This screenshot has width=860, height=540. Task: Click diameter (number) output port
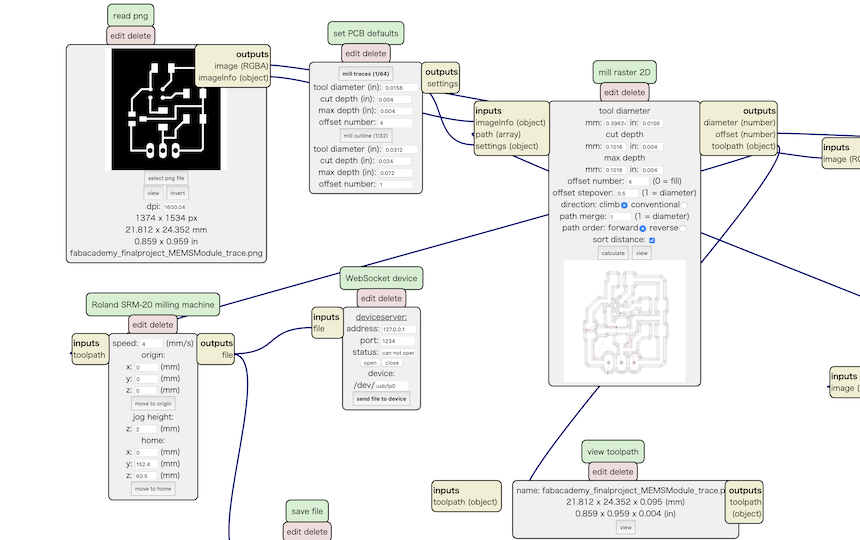tap(739, 123)
